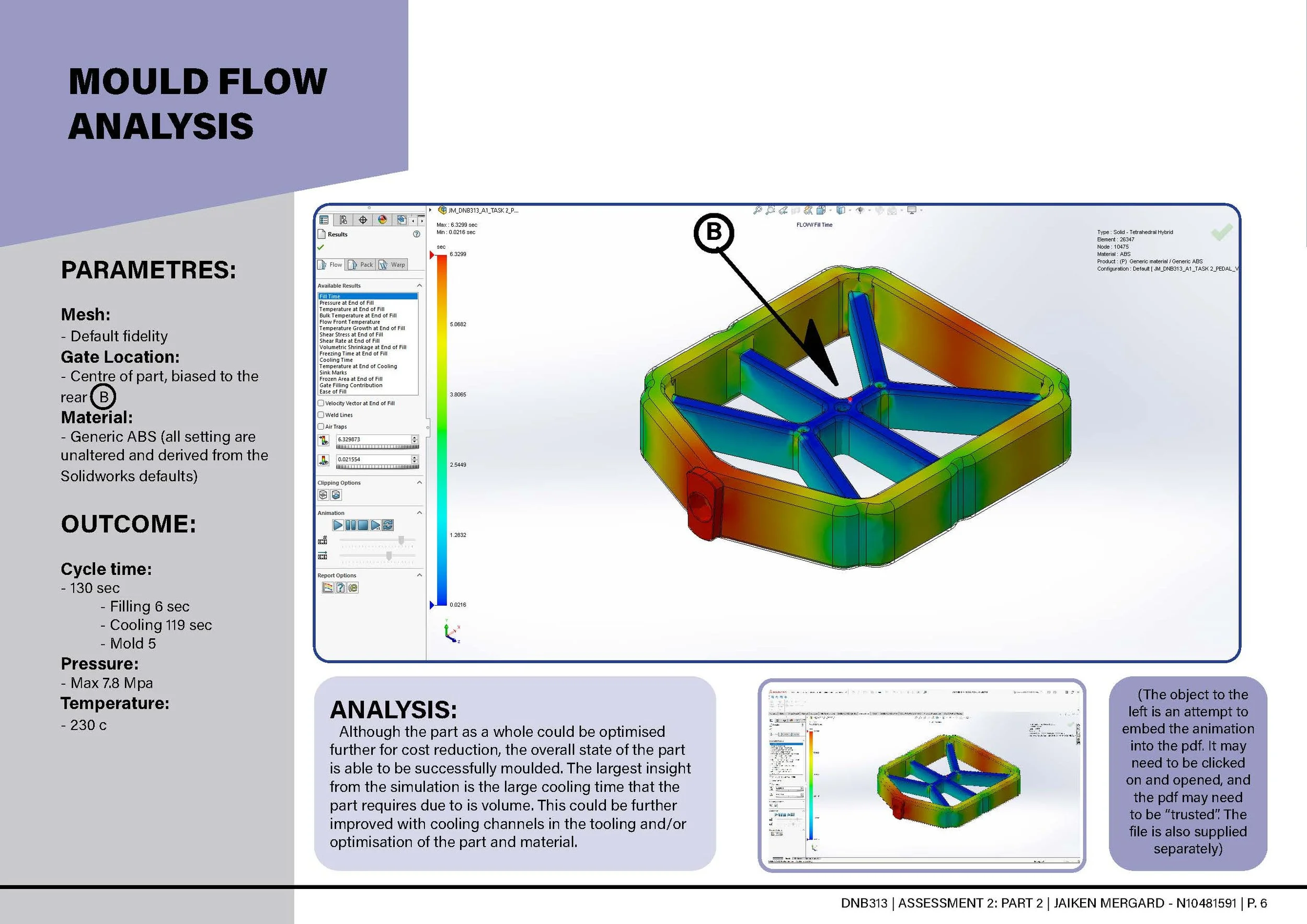The height and width of the screenshot is (924, 1307).
Task: Switch to the Warp results tab
Action: tap(392, 264)
